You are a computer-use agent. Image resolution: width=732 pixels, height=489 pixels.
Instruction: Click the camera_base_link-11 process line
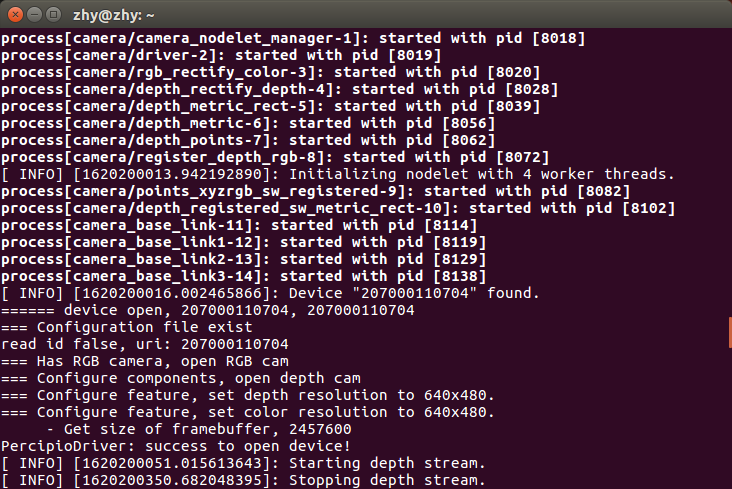[239, 225]
